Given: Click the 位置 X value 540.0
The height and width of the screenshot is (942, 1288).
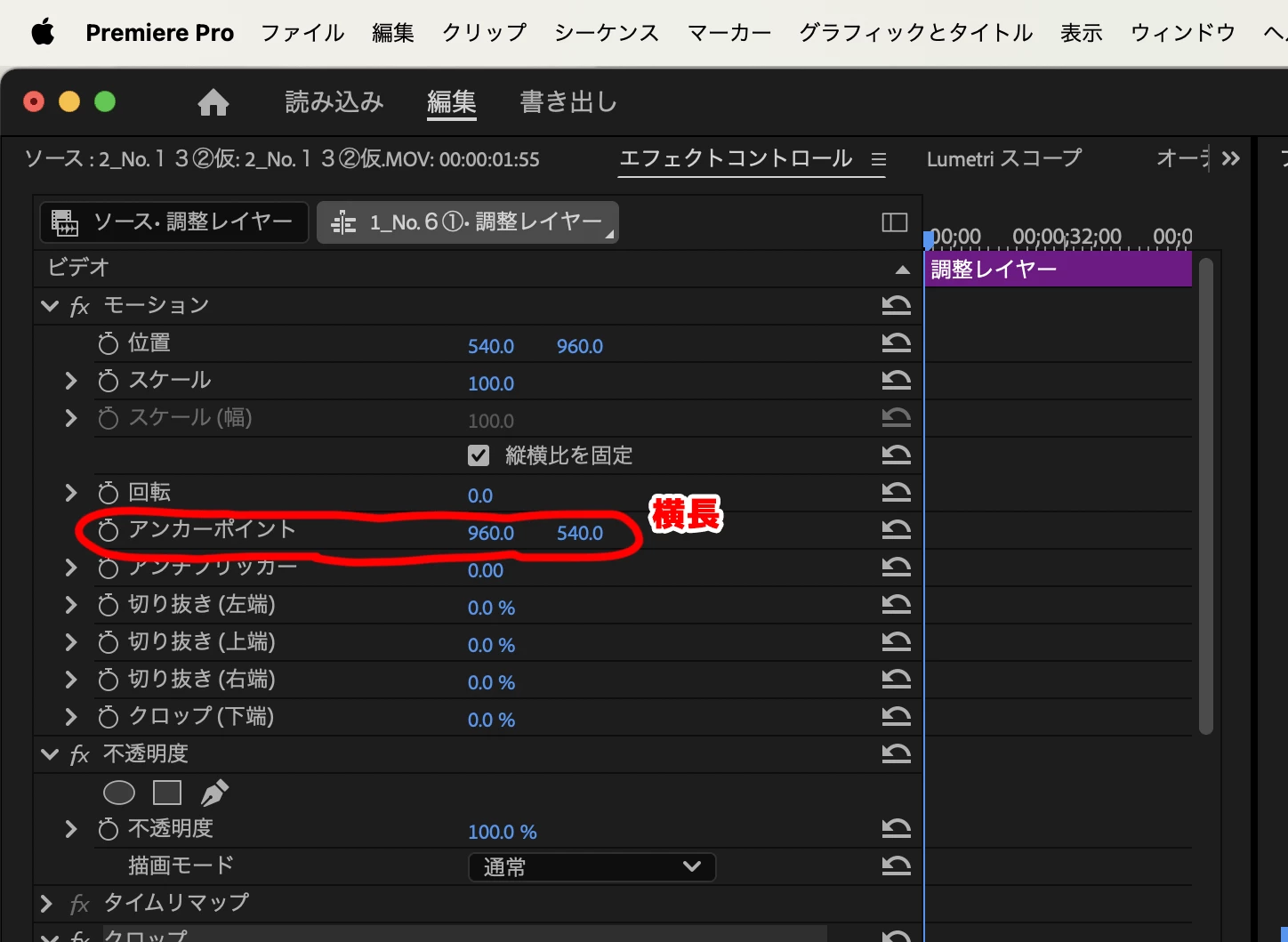Looking at the screenshot, I should coord(491,346).
